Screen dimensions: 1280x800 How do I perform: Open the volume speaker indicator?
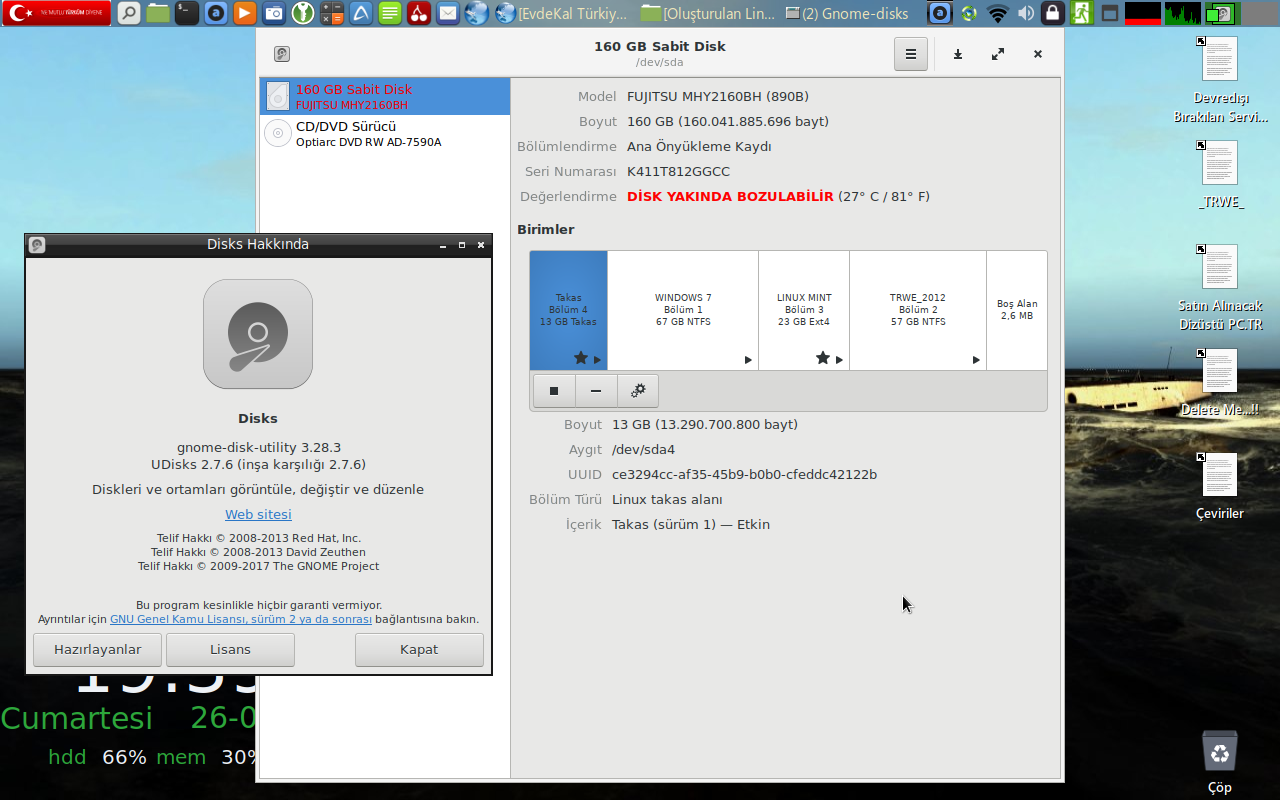click(x=1025, y=13)
